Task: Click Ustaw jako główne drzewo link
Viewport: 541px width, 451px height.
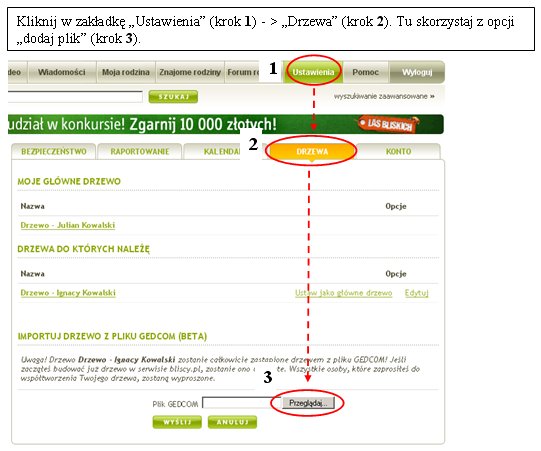Action: [x=343, y=293]
